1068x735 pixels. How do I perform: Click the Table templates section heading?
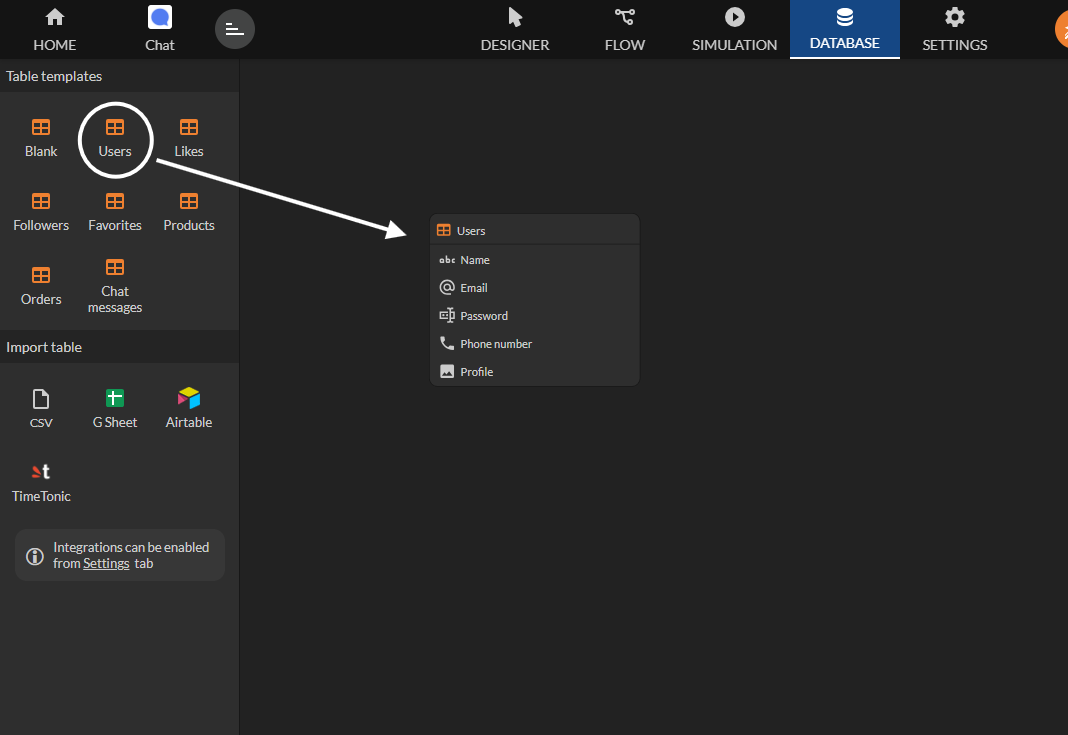point(54,76)
